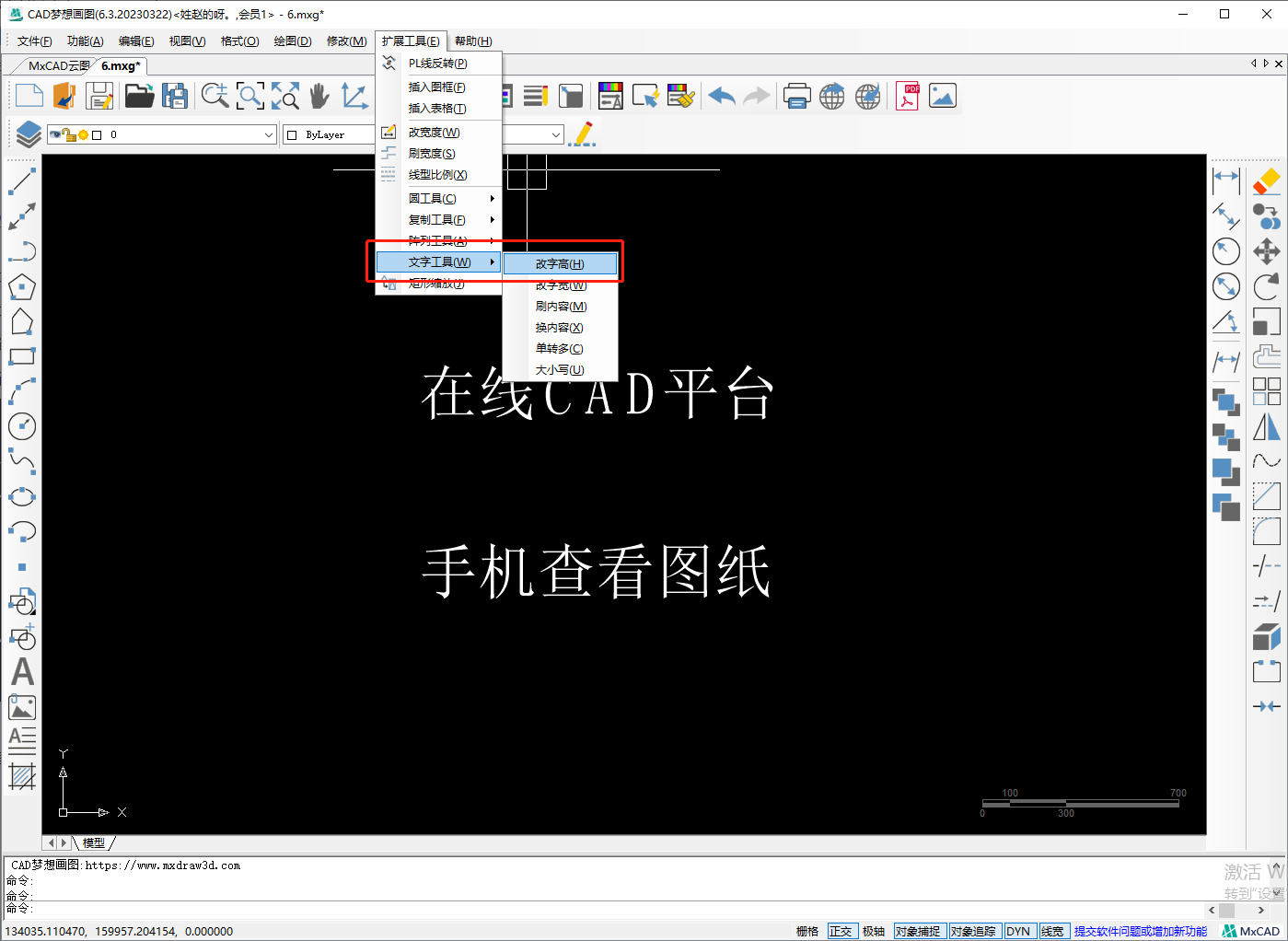Click 改字高(H) submenu item
This screenshot has height=941, width=1288.
(x=560, y=264)
